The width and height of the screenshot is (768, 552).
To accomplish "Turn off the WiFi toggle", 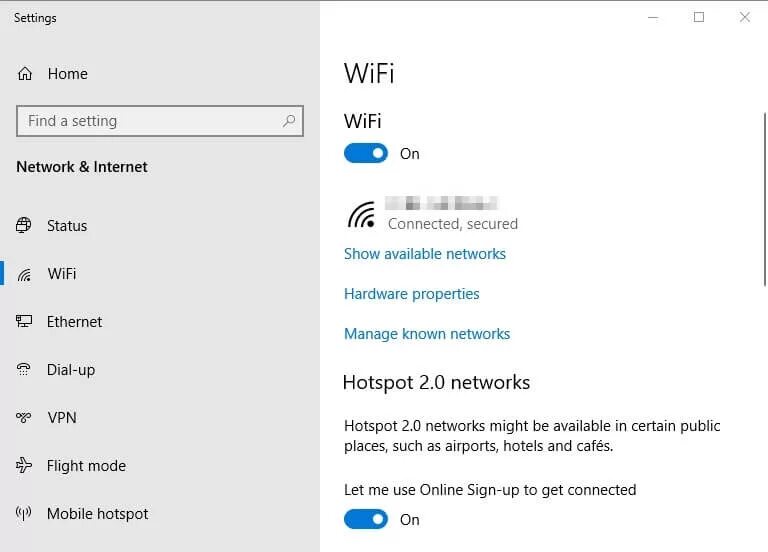I will 365,153.
